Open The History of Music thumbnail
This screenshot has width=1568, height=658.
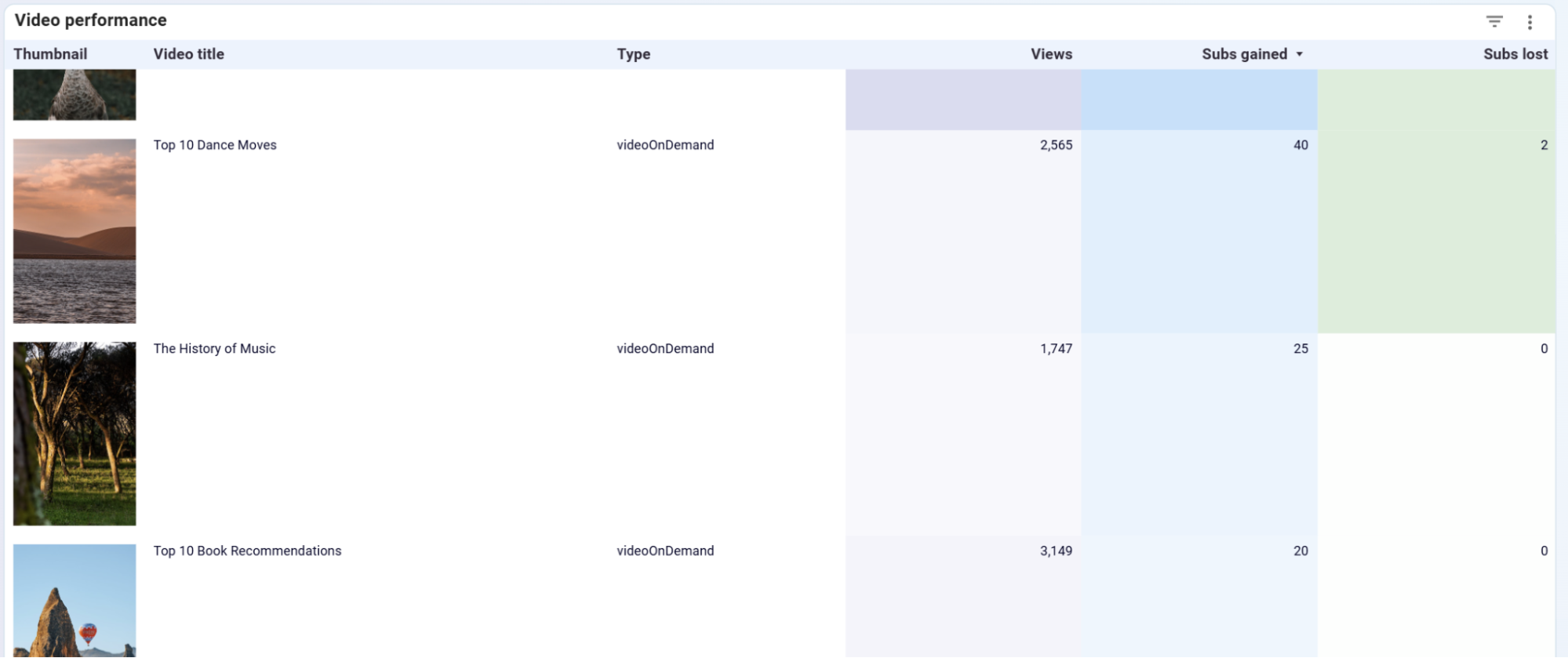pos(75,434)
